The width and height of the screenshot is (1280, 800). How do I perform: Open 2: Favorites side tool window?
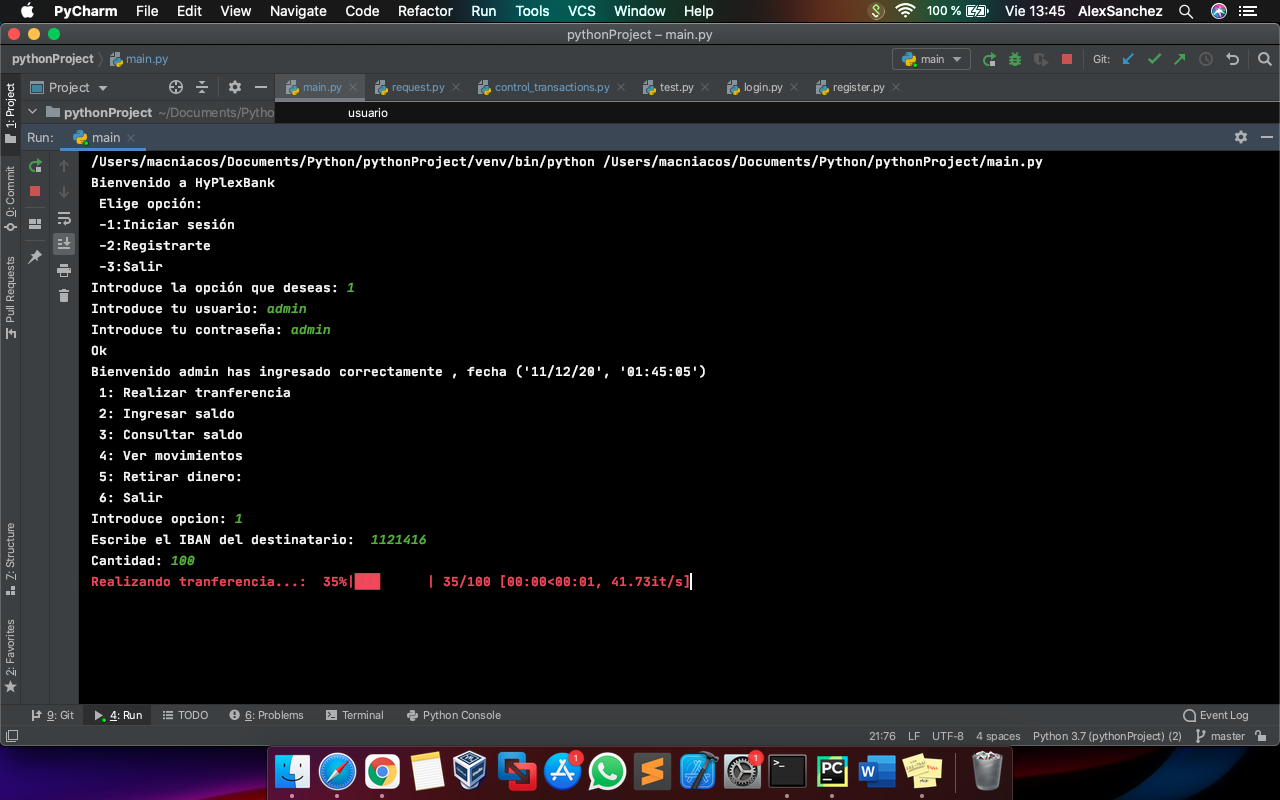pyautogui.click(x=11, y=655)
